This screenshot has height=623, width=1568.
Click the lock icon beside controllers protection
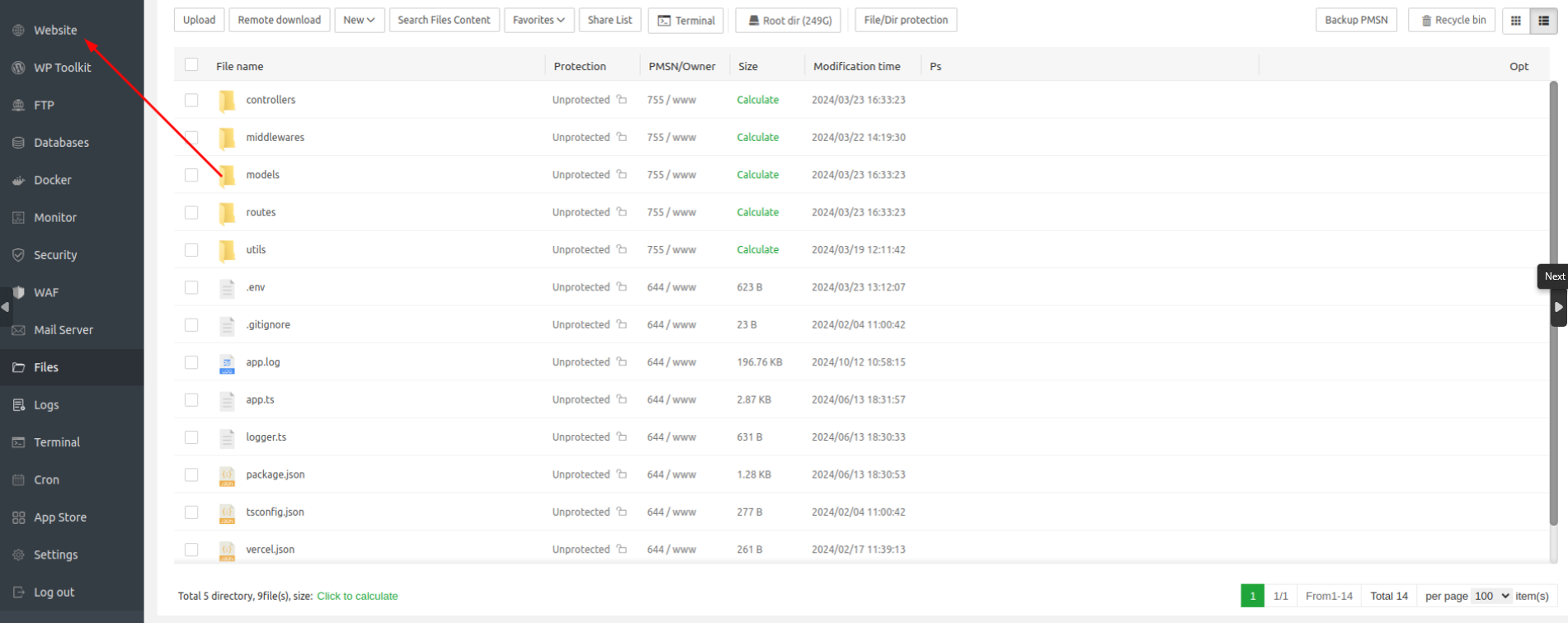(x=622, y=100)
